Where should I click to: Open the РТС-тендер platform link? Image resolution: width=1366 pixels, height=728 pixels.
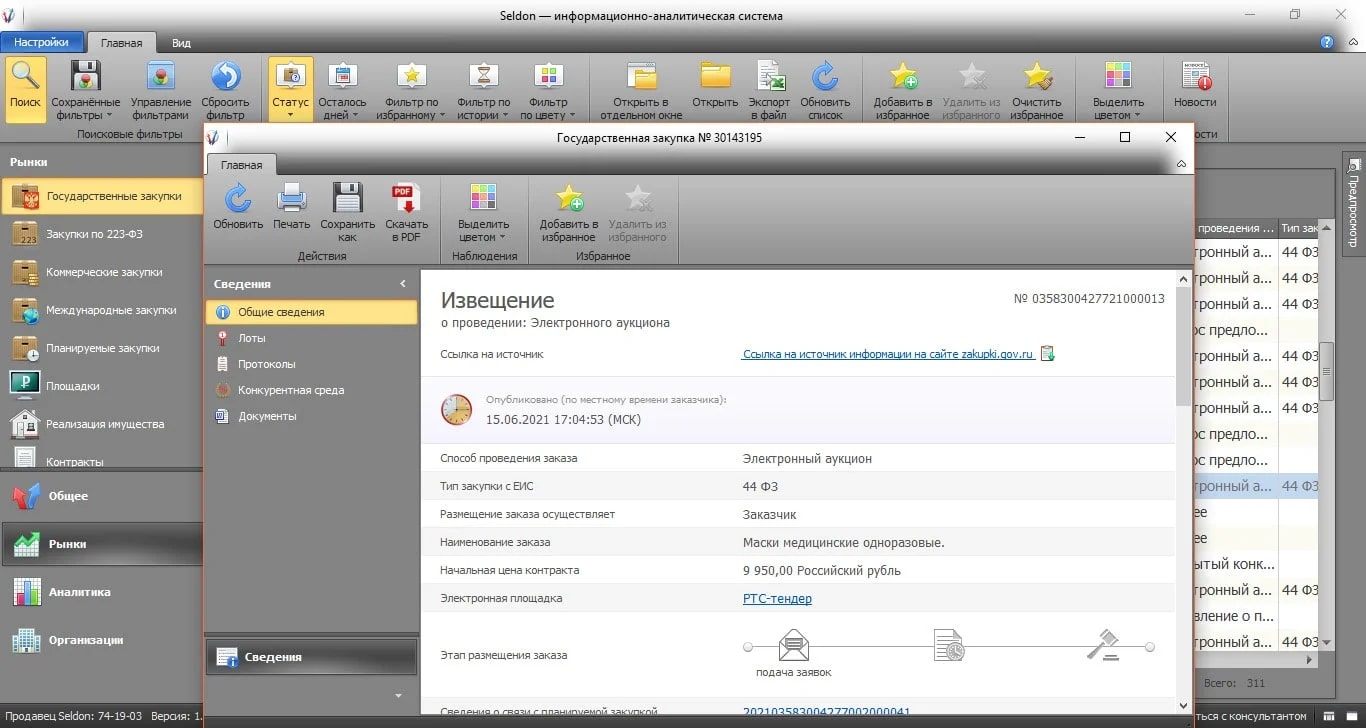point(777,598)
